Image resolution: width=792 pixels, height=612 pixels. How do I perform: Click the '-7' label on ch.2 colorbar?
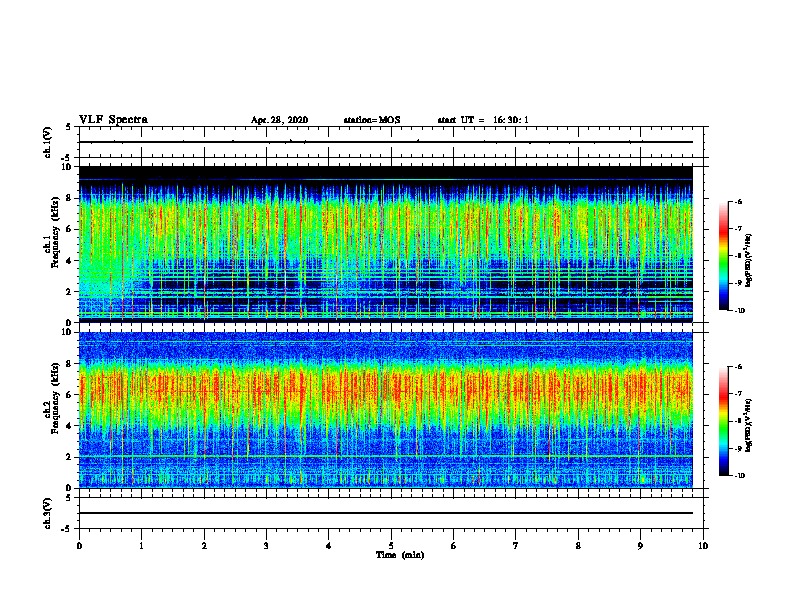(738, 394)
